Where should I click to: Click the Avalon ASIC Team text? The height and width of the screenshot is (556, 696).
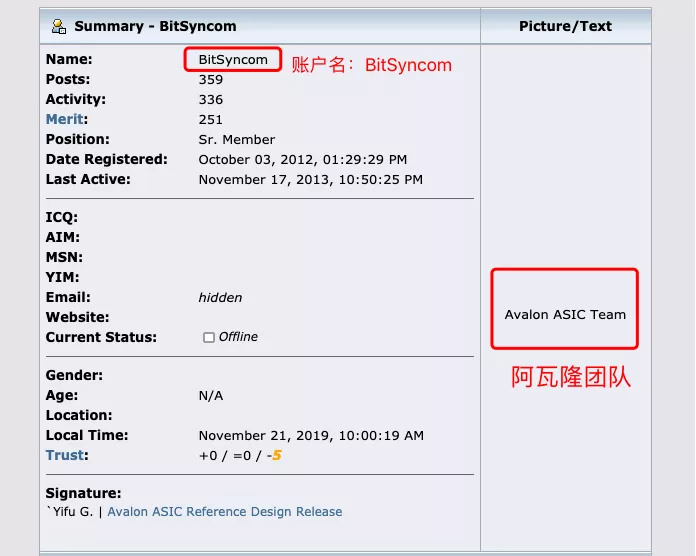pos(565,314)
